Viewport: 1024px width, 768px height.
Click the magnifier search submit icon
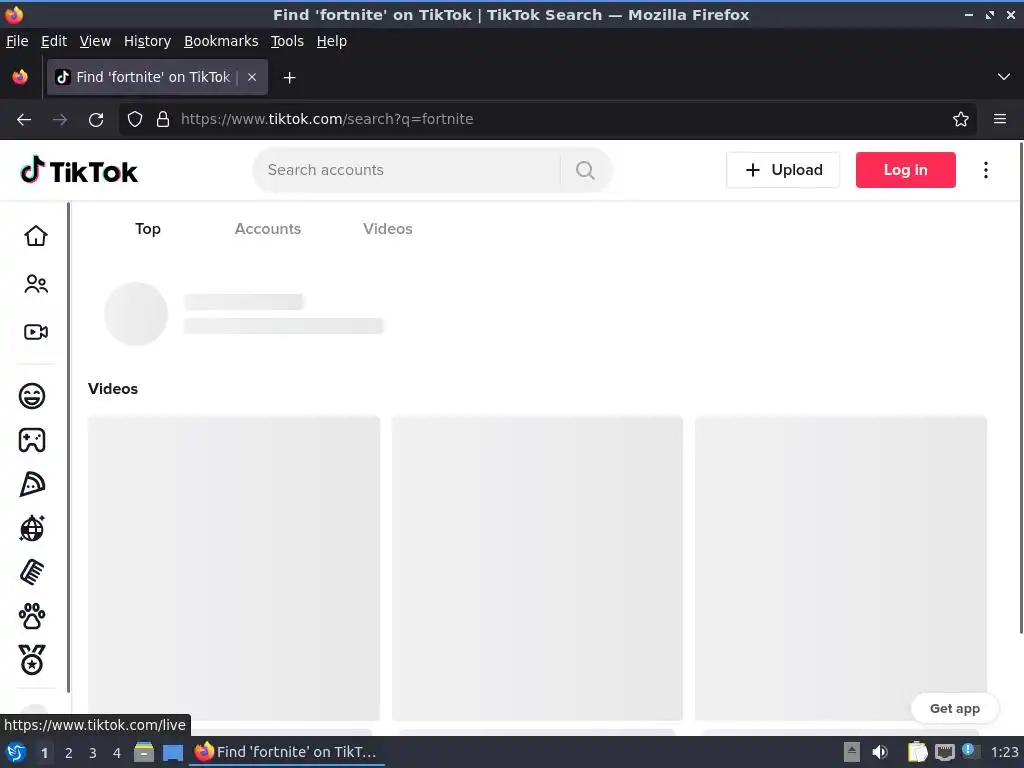coord(585,170)
